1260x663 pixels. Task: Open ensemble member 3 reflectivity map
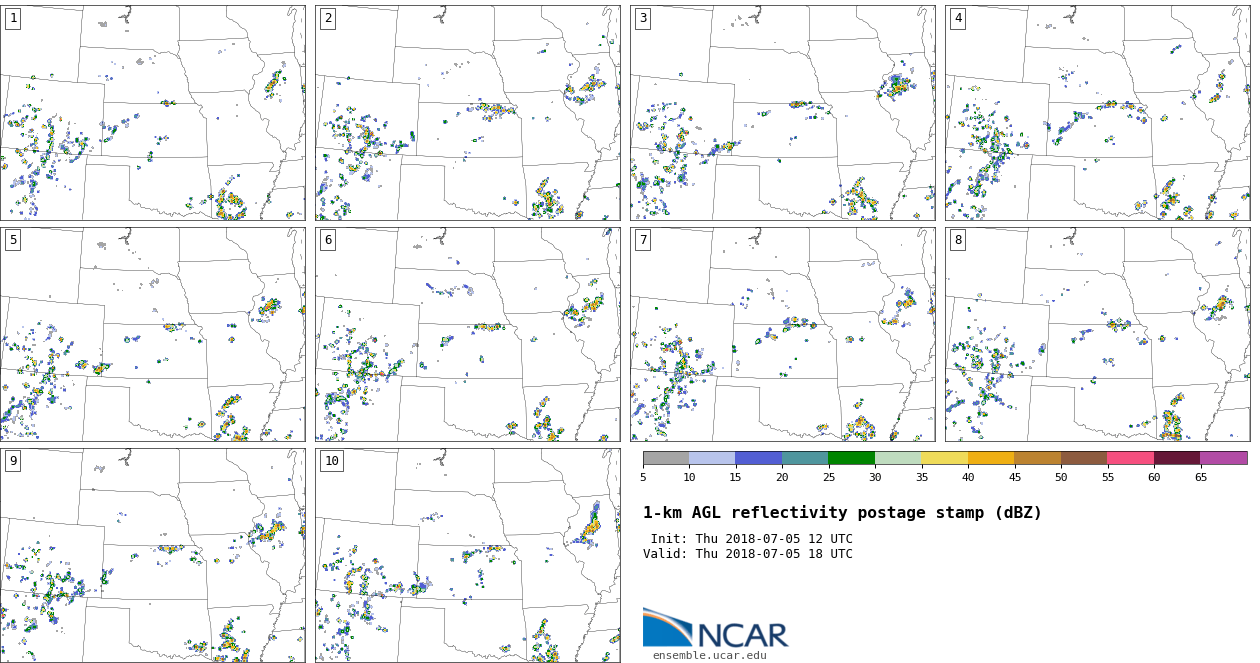coord(782,113)
